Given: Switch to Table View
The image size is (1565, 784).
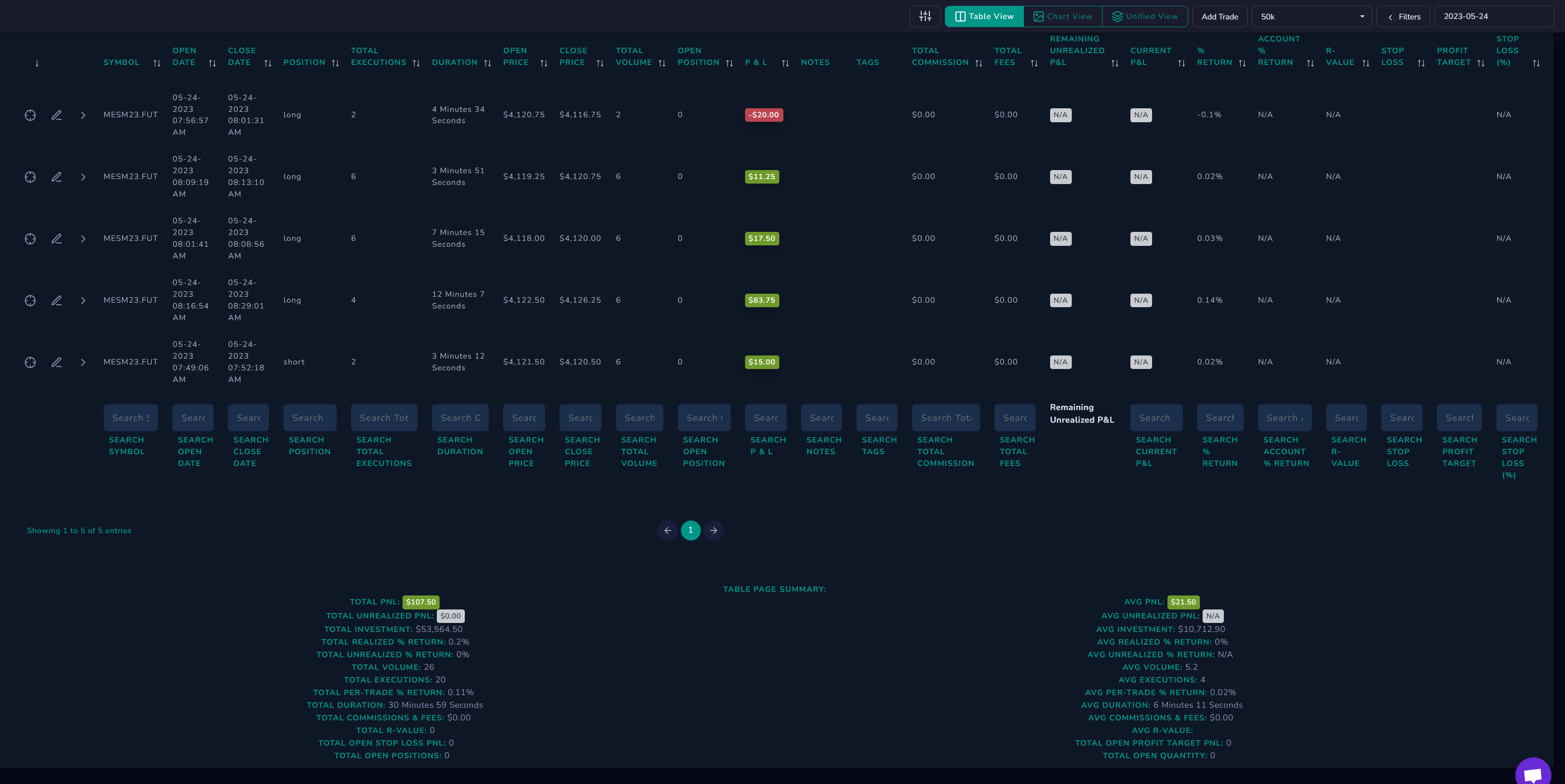Looking at the screenshot, I should pos(984,16).
